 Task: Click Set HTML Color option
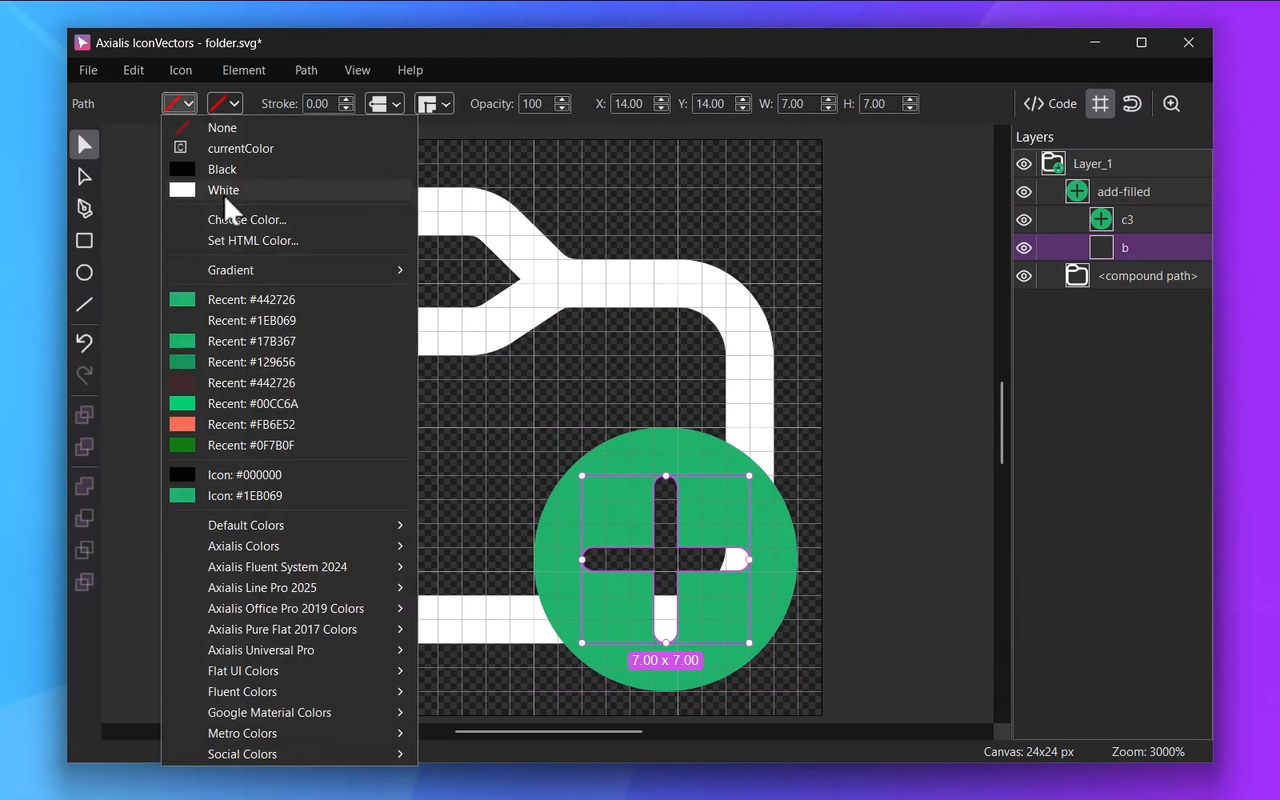click(253, 241)
